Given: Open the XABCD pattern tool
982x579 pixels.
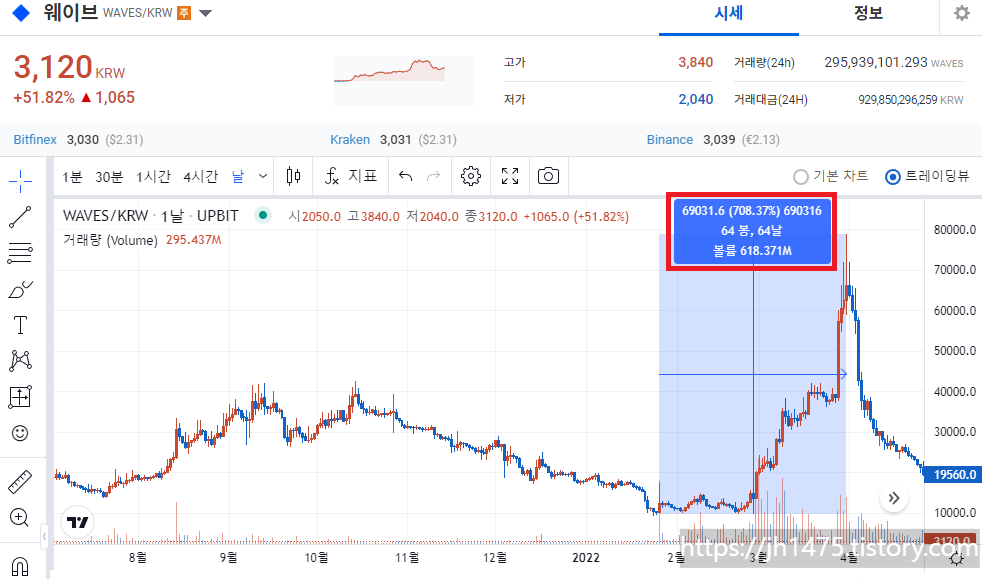Looking at the screenshot, I should click(20, 361).
